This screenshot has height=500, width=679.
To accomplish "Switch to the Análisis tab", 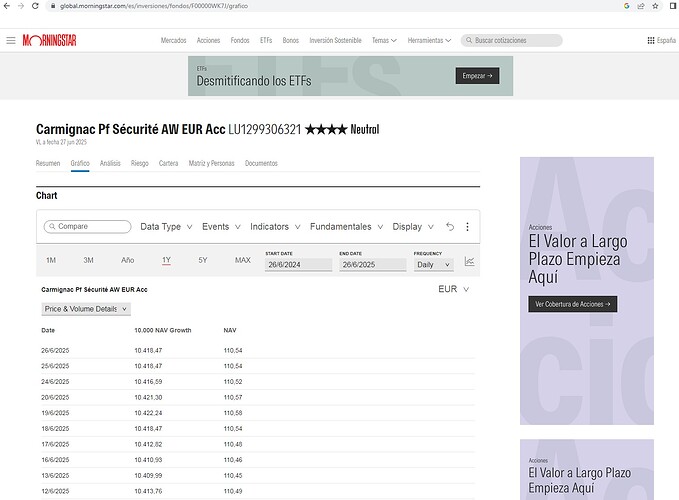I will coord(110,163).
